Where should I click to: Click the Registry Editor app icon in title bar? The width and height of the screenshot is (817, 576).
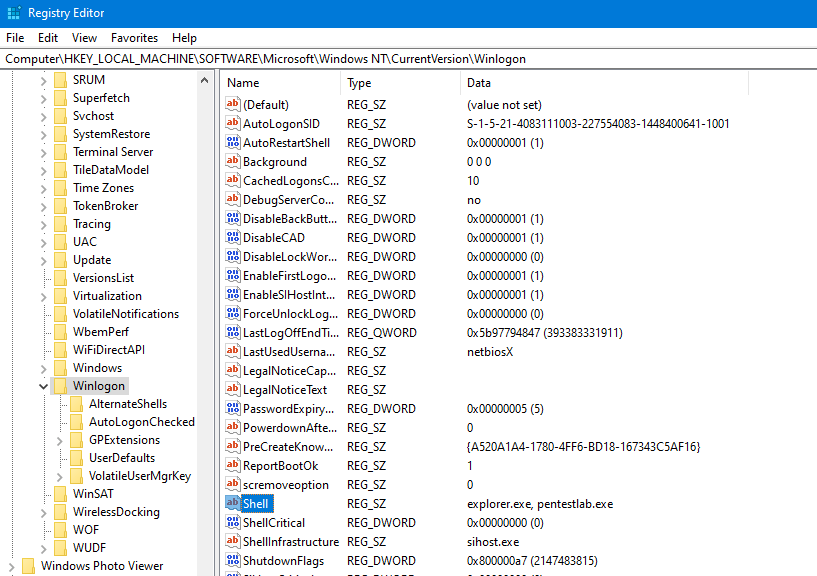[x=14, y=13]
